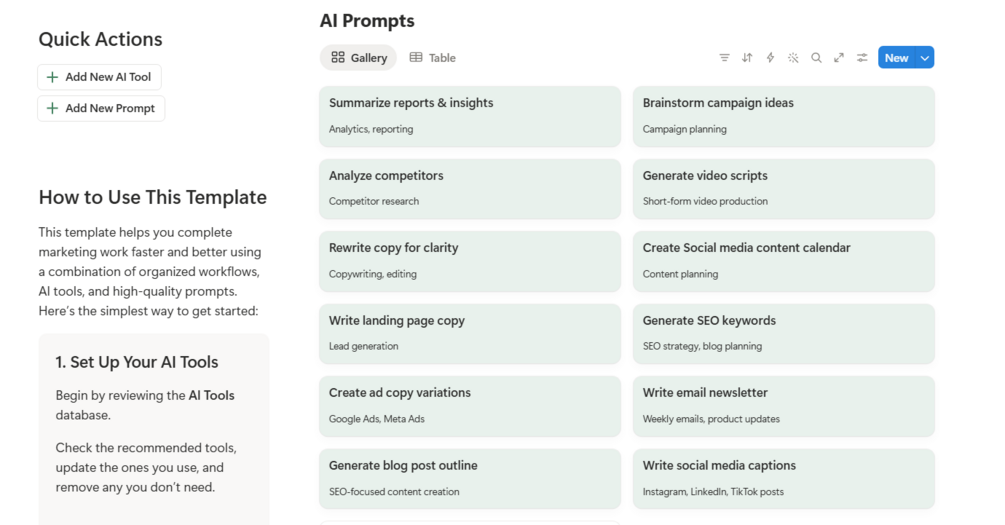Switch to the Table view tab

[x=433, y=58]
